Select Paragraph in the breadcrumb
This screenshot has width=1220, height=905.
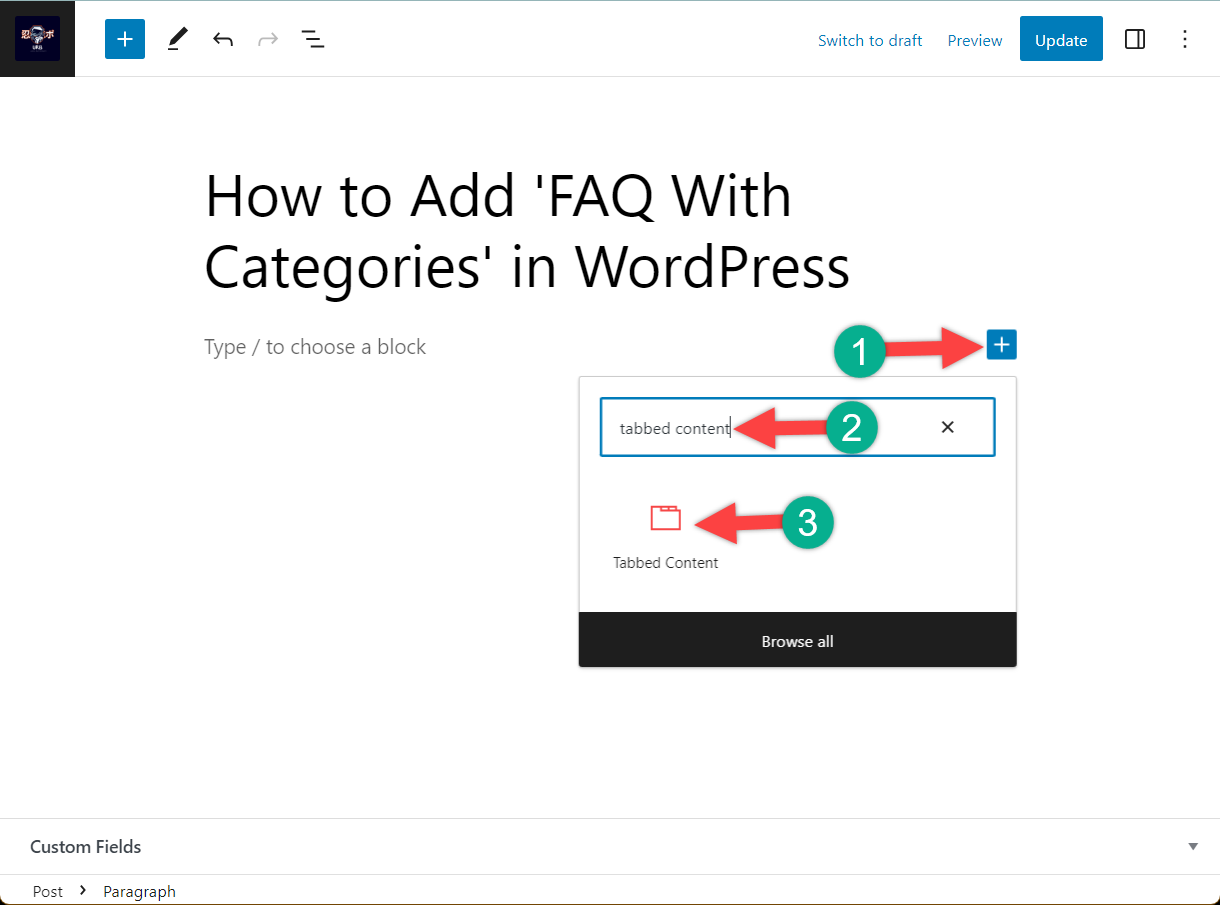139,891
